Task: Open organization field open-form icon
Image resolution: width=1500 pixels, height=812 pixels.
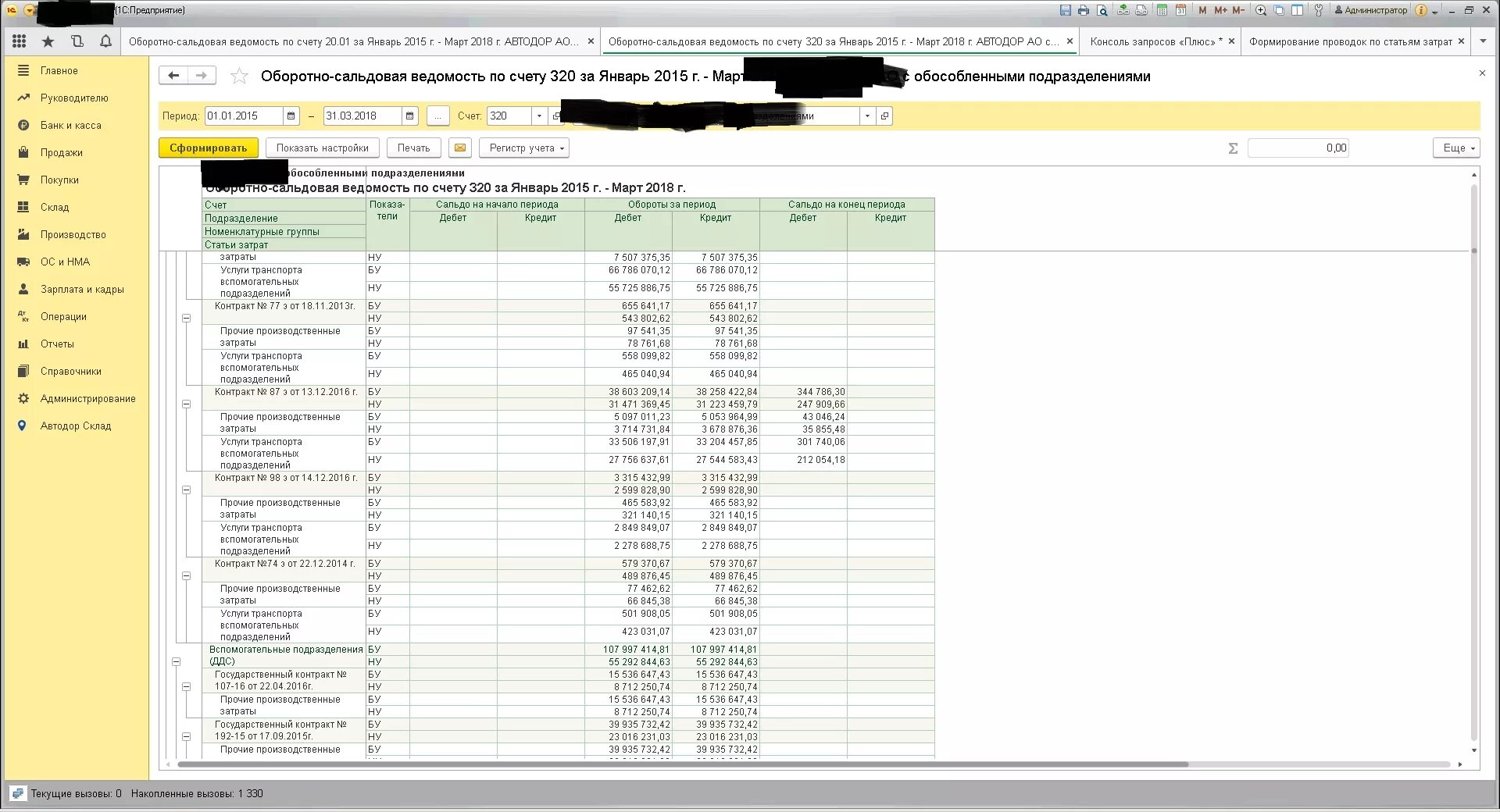Action: tap(884, 116)
